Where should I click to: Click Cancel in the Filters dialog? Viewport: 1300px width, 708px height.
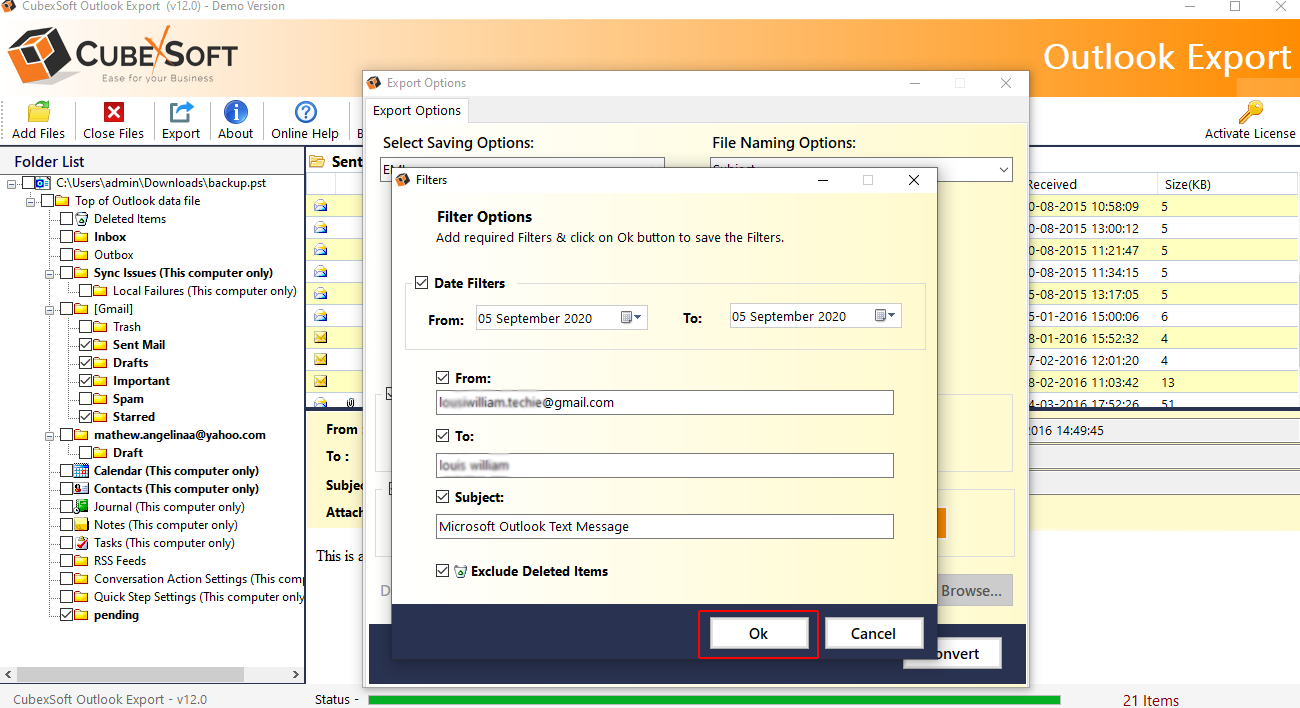[x=873, y=634]
